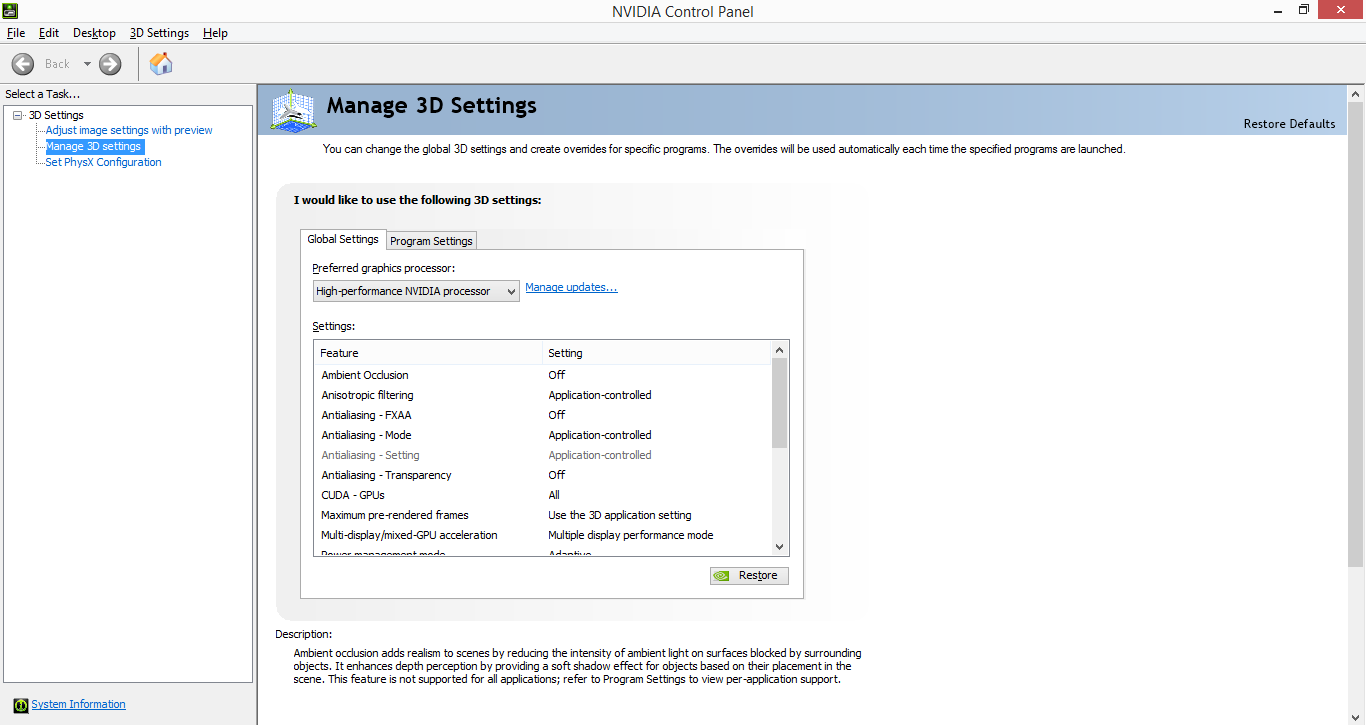
Task: Open the Preferred graphics processor dropdown
Action: [416, 291]
